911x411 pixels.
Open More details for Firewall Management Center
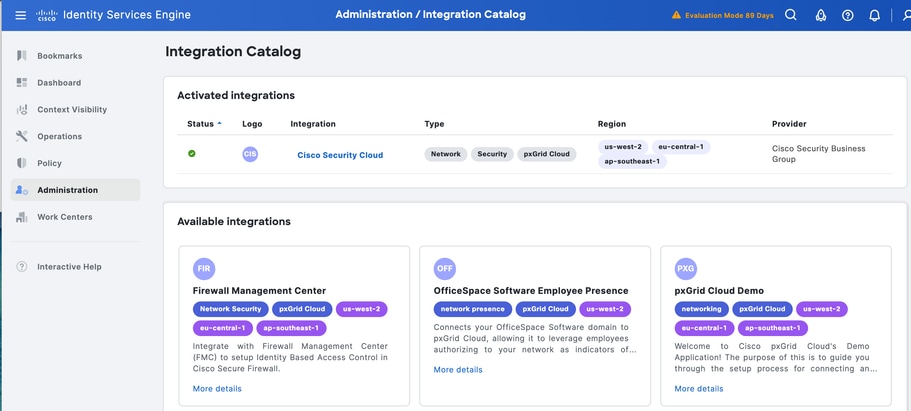coord(217,388)
